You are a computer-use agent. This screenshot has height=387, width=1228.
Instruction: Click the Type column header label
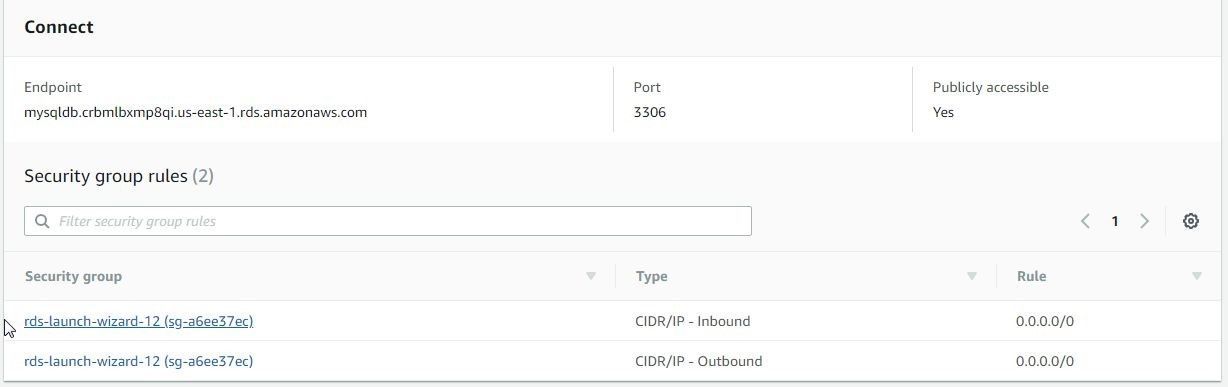click(651, 276)
